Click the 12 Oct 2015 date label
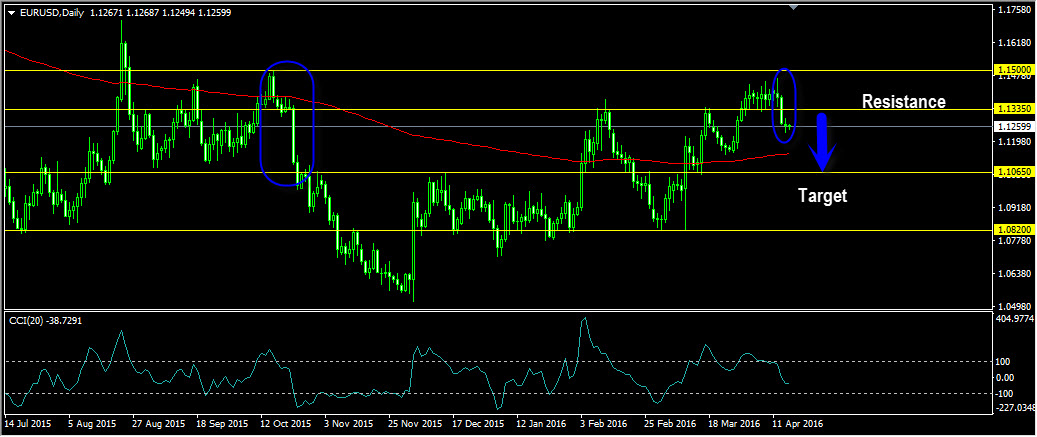Image resolution: width=1037 pixels, height=437 pixels. [286, 422]
